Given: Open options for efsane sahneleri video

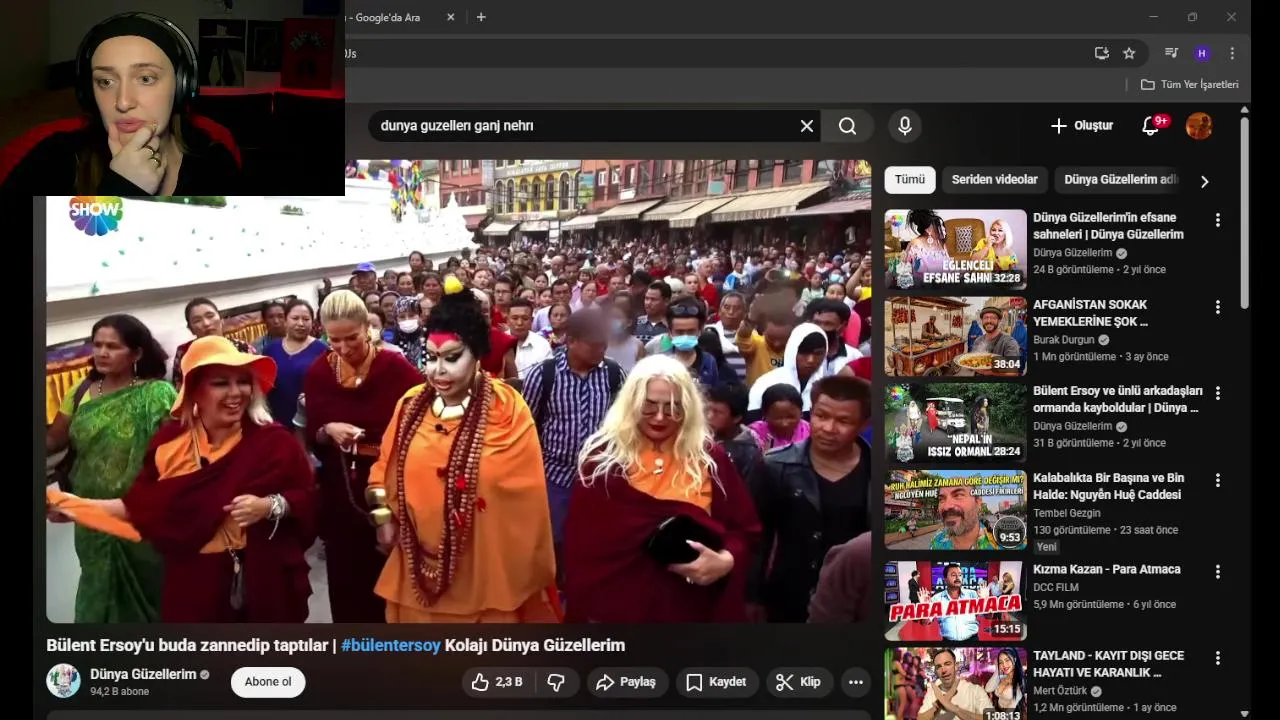Looking at the screenshot, I should [1217, 220].
